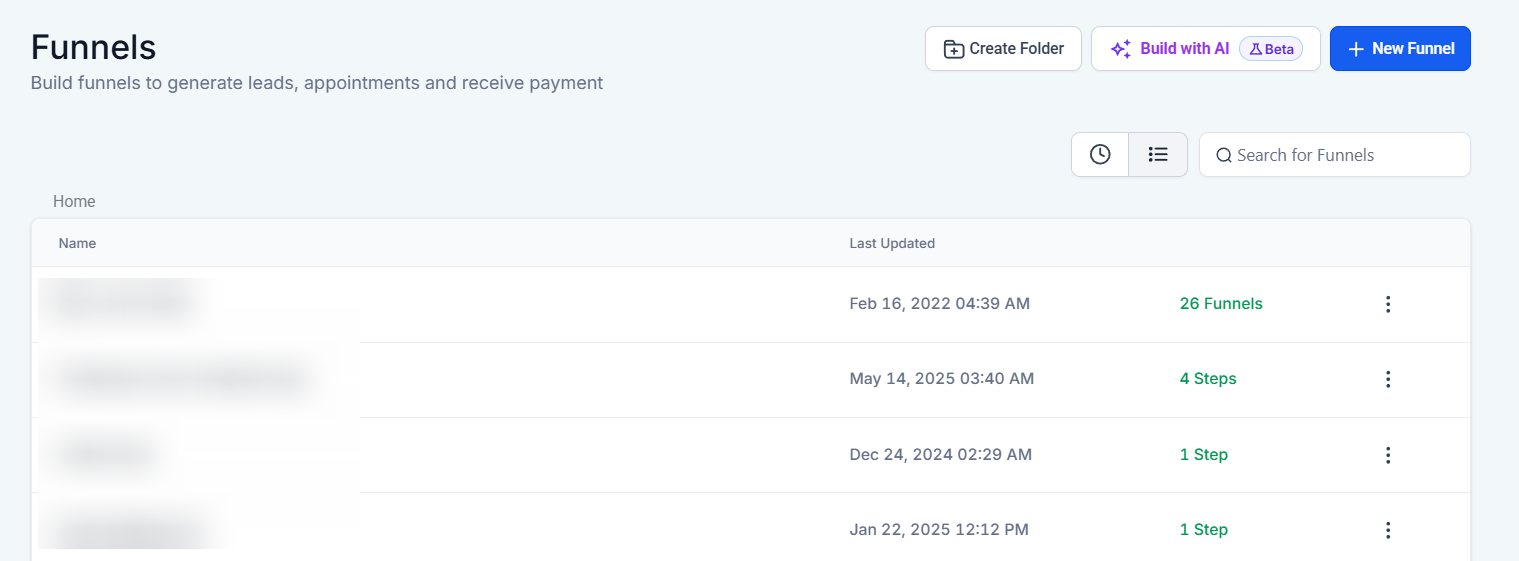Open kebab menu for Jan 22, 2025 row
This screenshot has width=1519, height=561.
[1387, 530]
